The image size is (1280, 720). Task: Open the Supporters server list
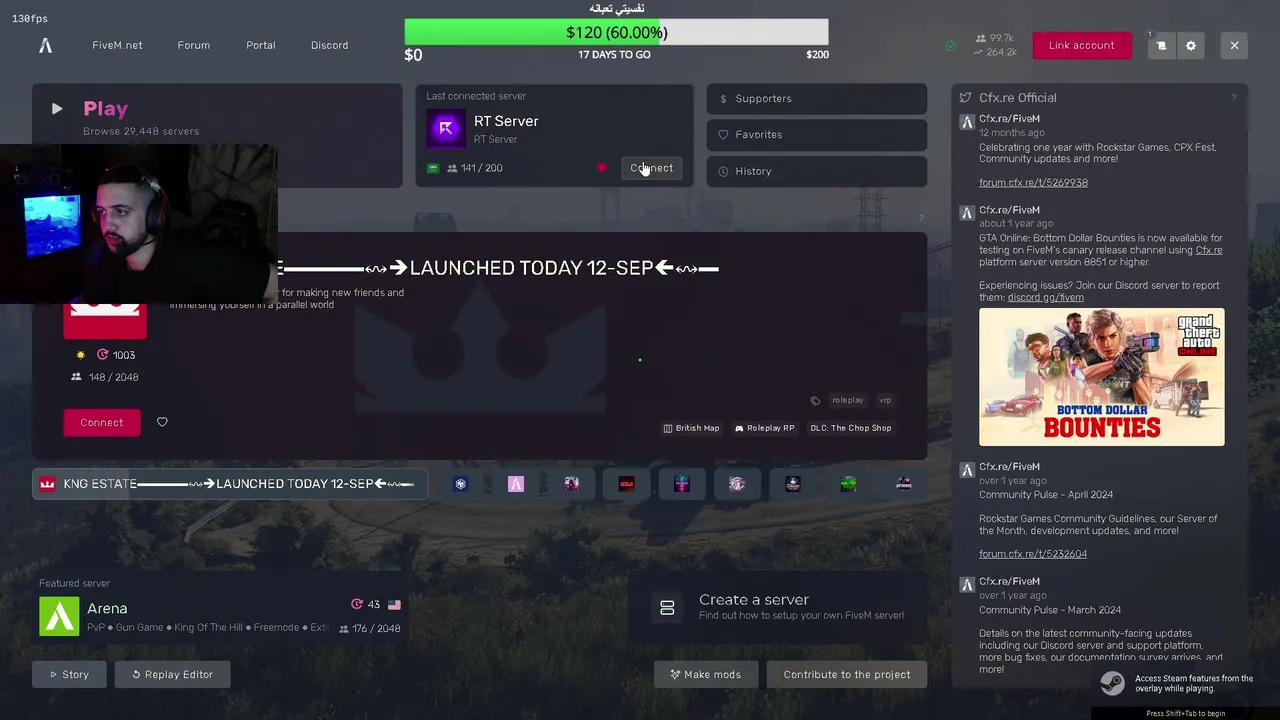[x=817, y=99]
